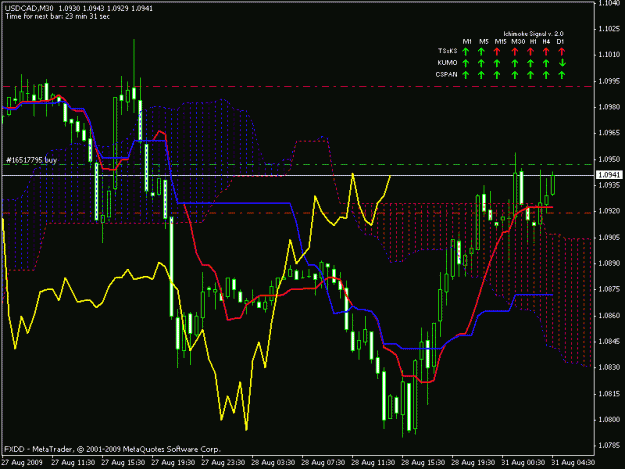Click the 1.0950 price axis label
Image resolution: width=625 pixels, height=469 pixels.
tap(609, 159)
